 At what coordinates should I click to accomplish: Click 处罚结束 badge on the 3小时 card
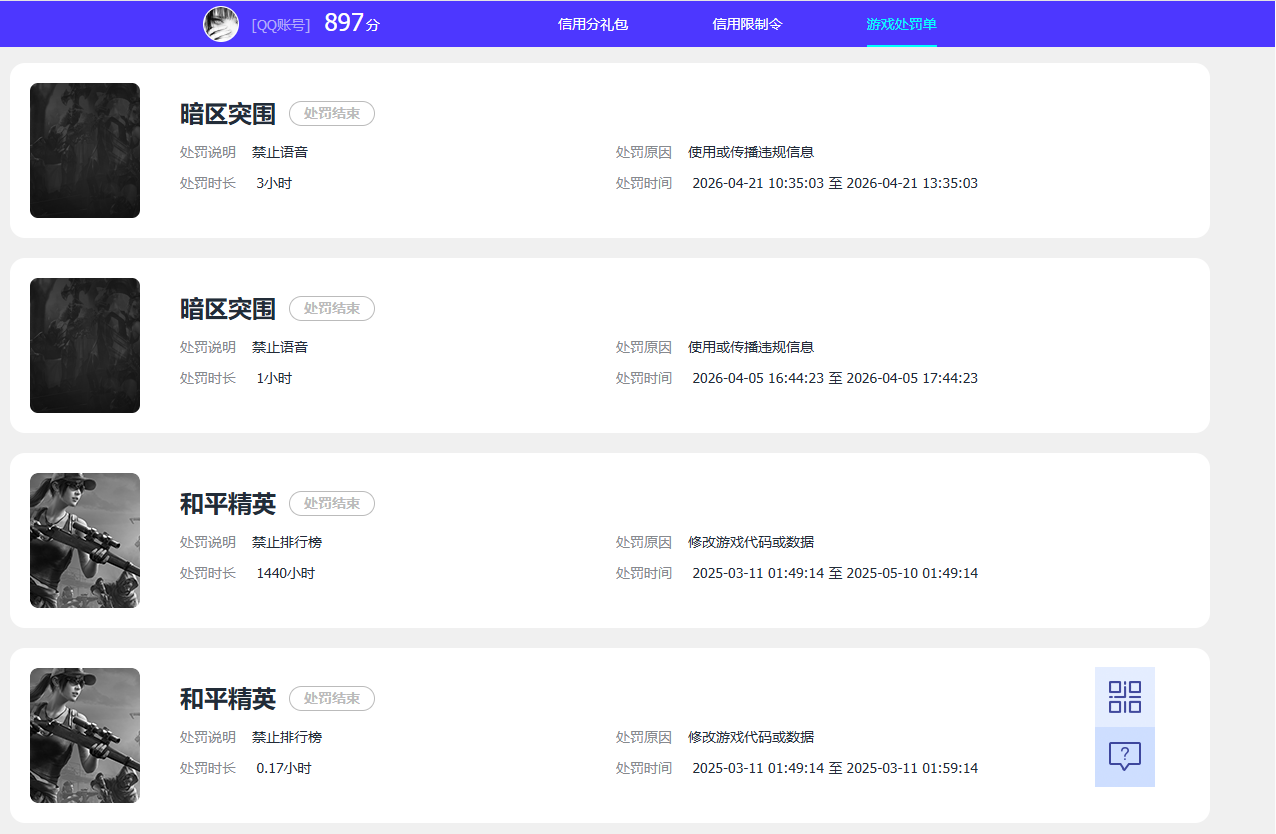click(332, 114)
